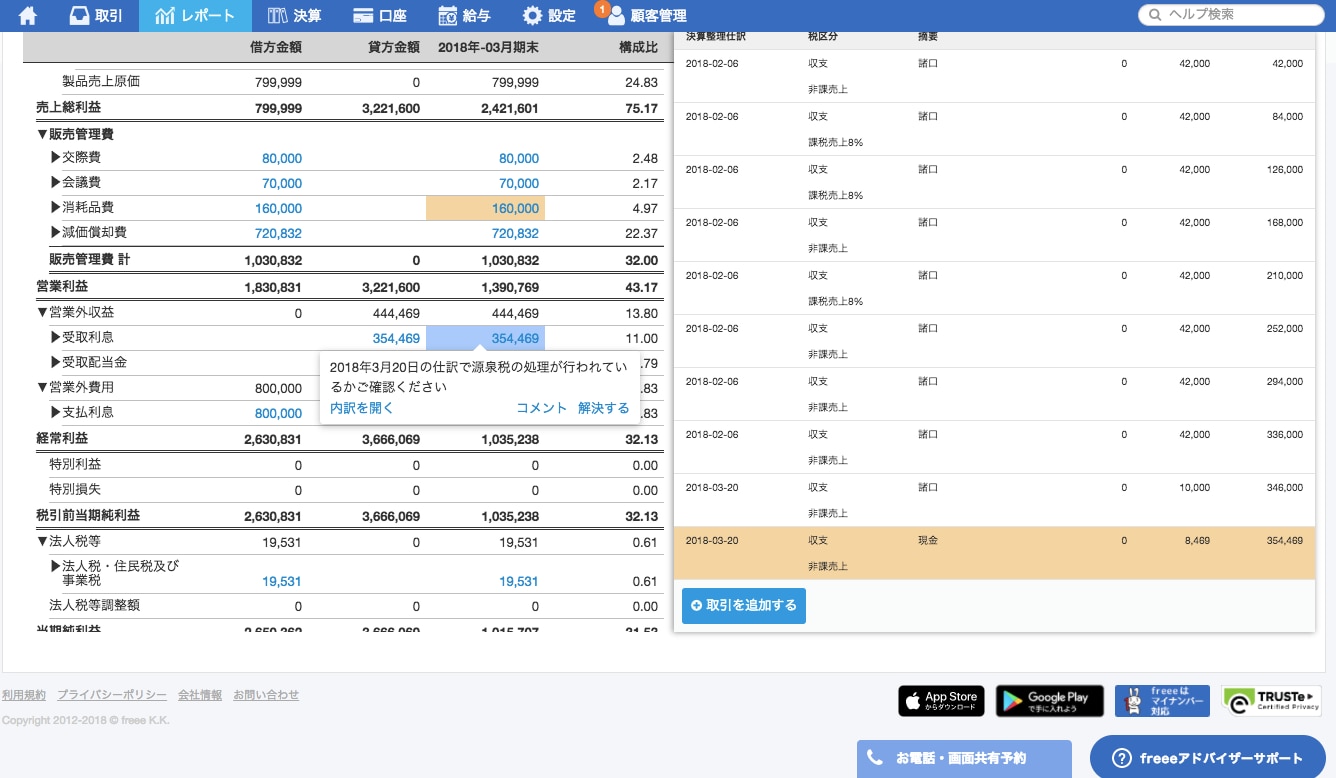Image resolution: width=1336 pixels, height=778 pixels.
Task: Open 会議費 debit amount 70,000
Action: coord(282,183)
